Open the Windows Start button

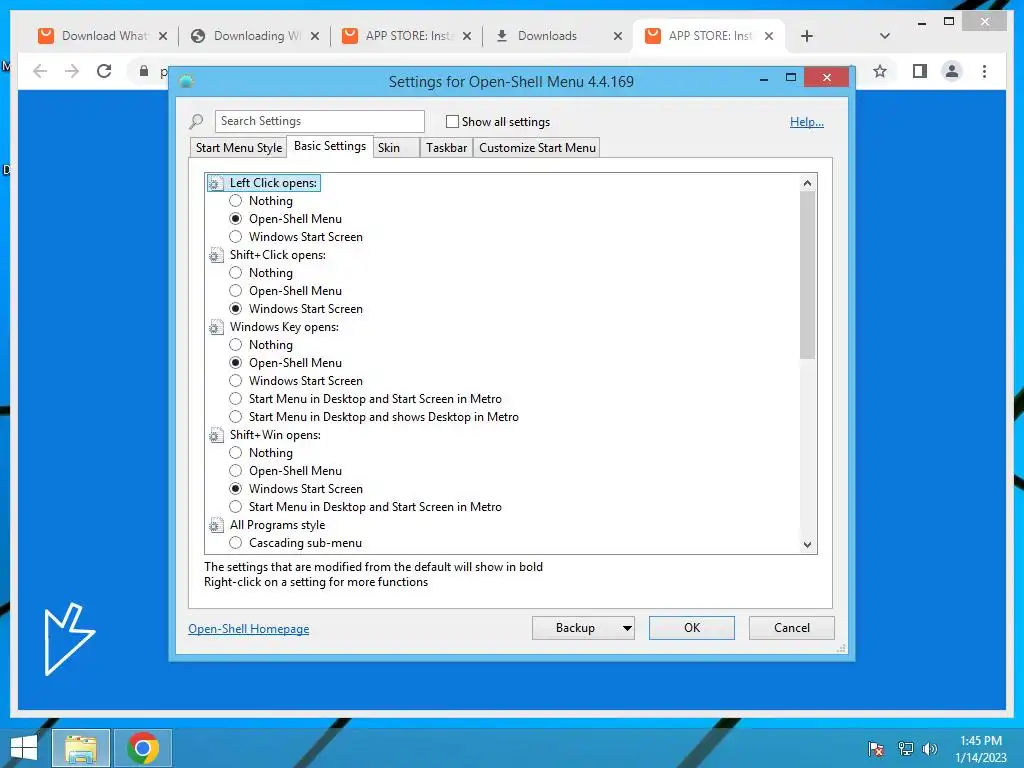(24, 748)
